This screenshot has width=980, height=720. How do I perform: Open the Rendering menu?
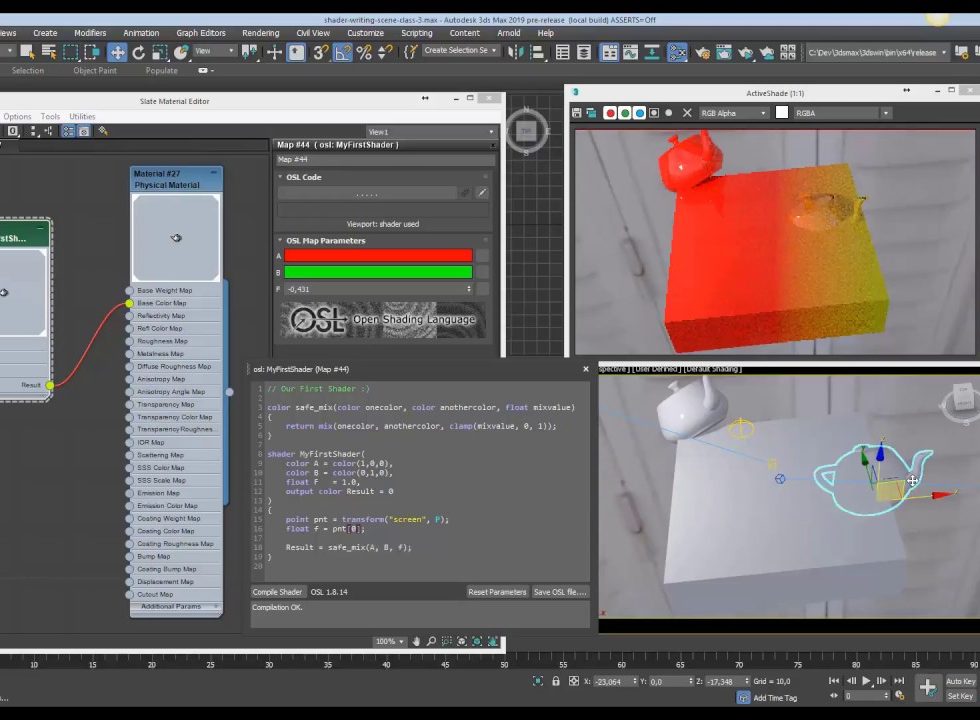point(261,33)
